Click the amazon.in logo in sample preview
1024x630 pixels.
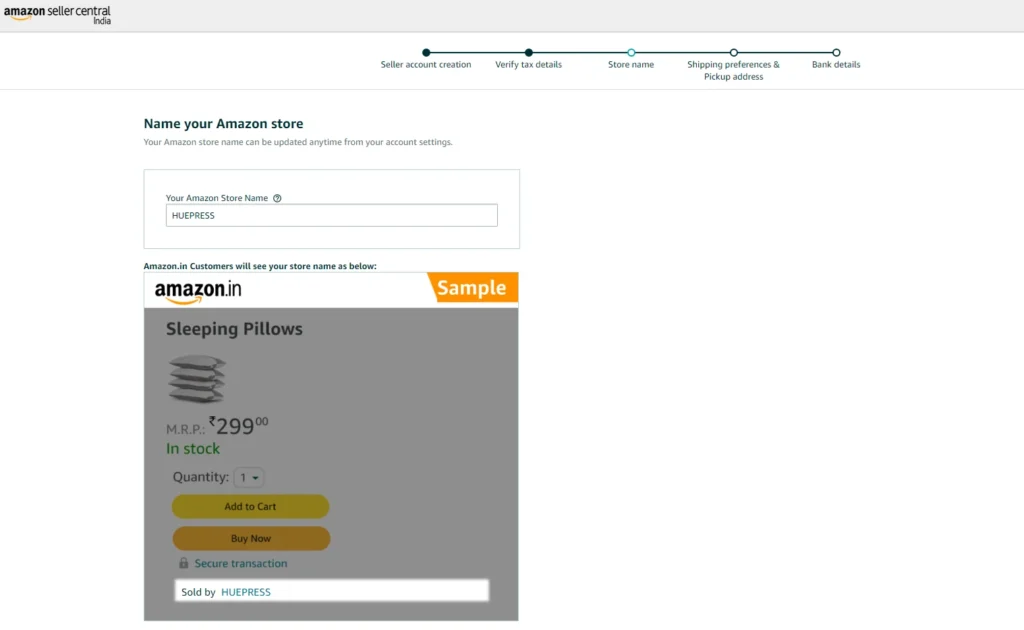click(198, 291)
